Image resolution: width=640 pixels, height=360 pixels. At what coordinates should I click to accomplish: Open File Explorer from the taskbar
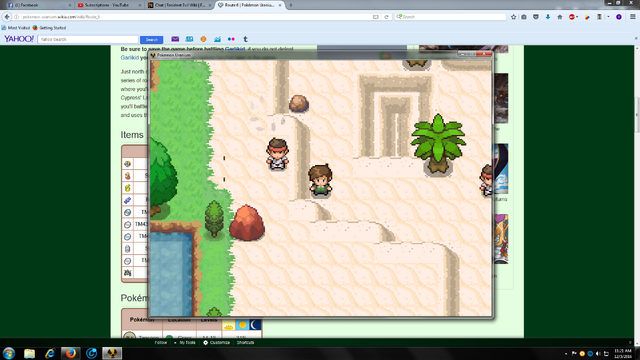[x=29, y=353]
